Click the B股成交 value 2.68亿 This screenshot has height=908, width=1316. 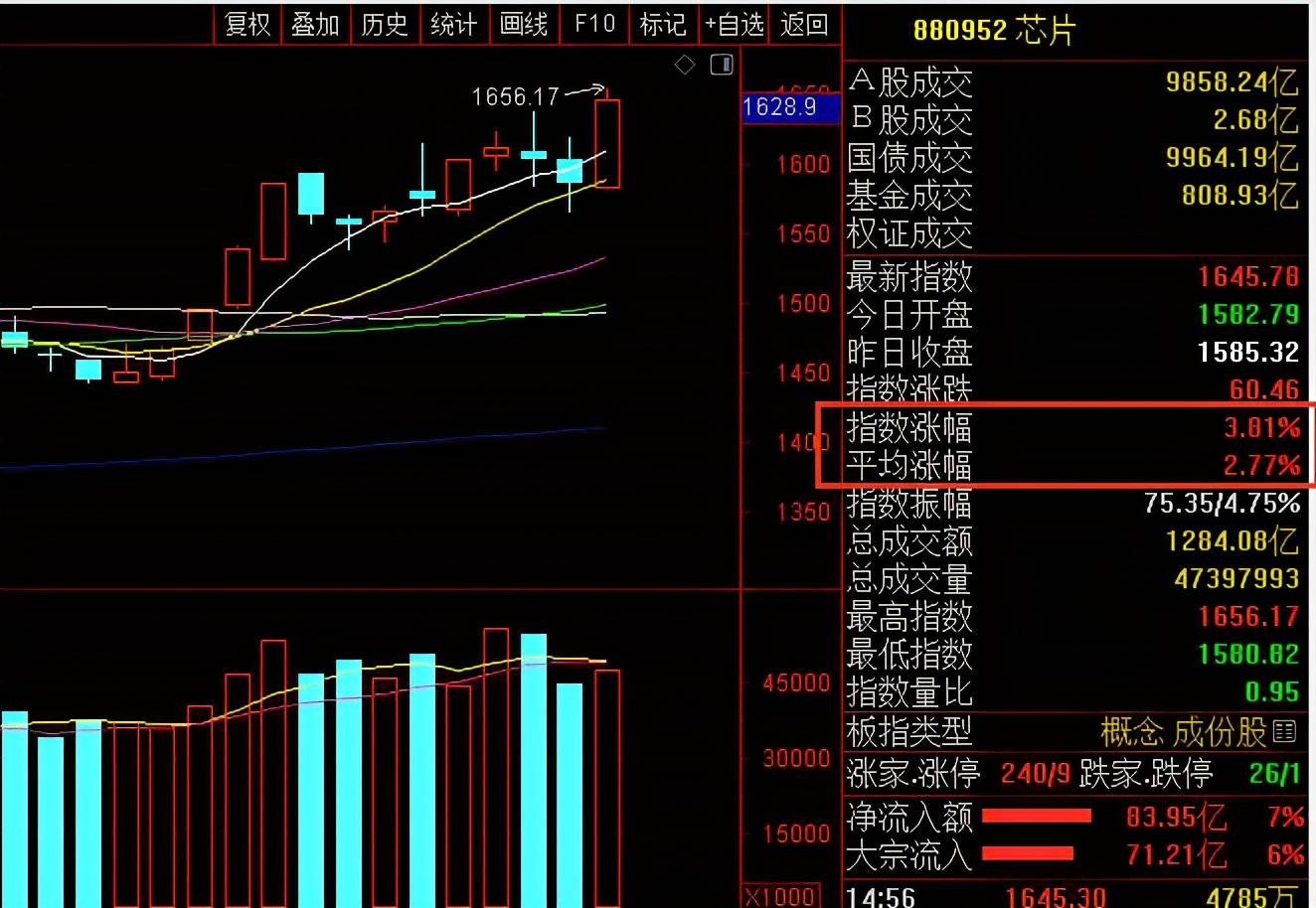click(1255, 120)
